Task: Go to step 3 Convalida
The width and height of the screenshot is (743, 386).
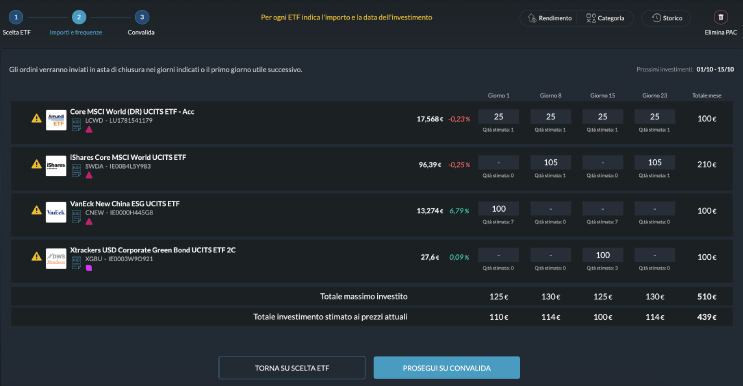Action: [142, 18]
